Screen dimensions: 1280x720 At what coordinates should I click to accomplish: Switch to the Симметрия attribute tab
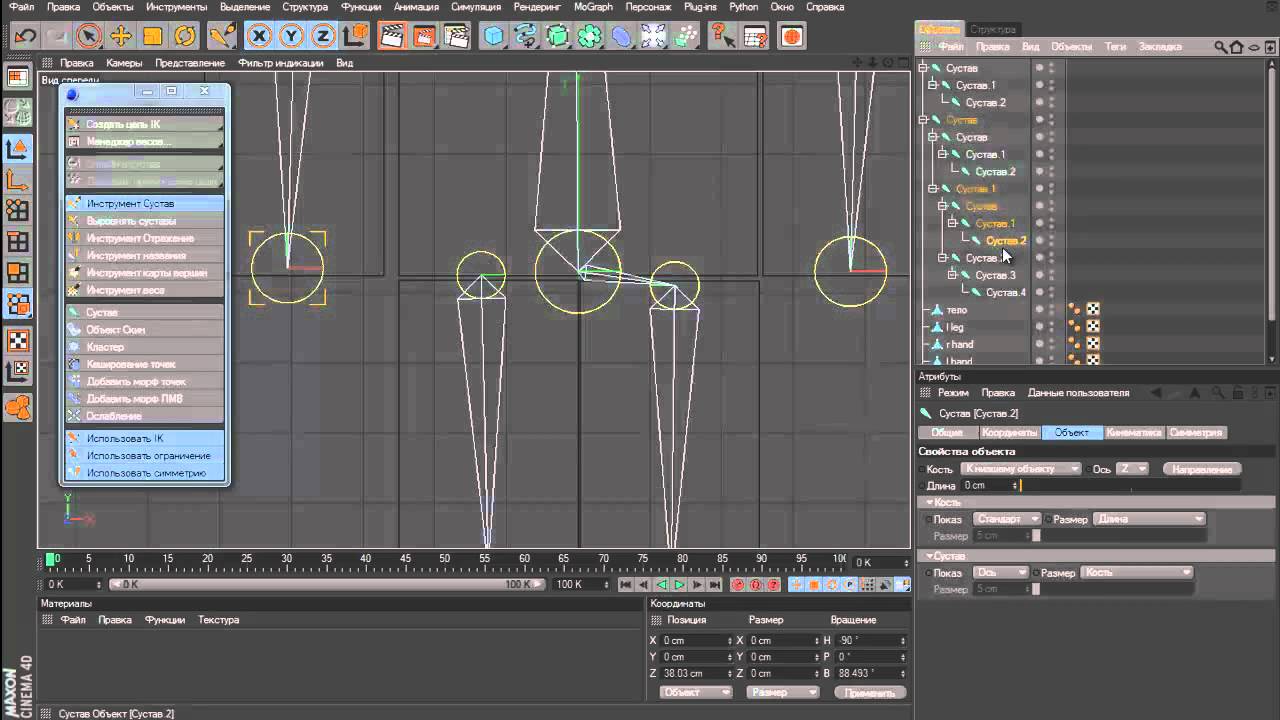1196,433
